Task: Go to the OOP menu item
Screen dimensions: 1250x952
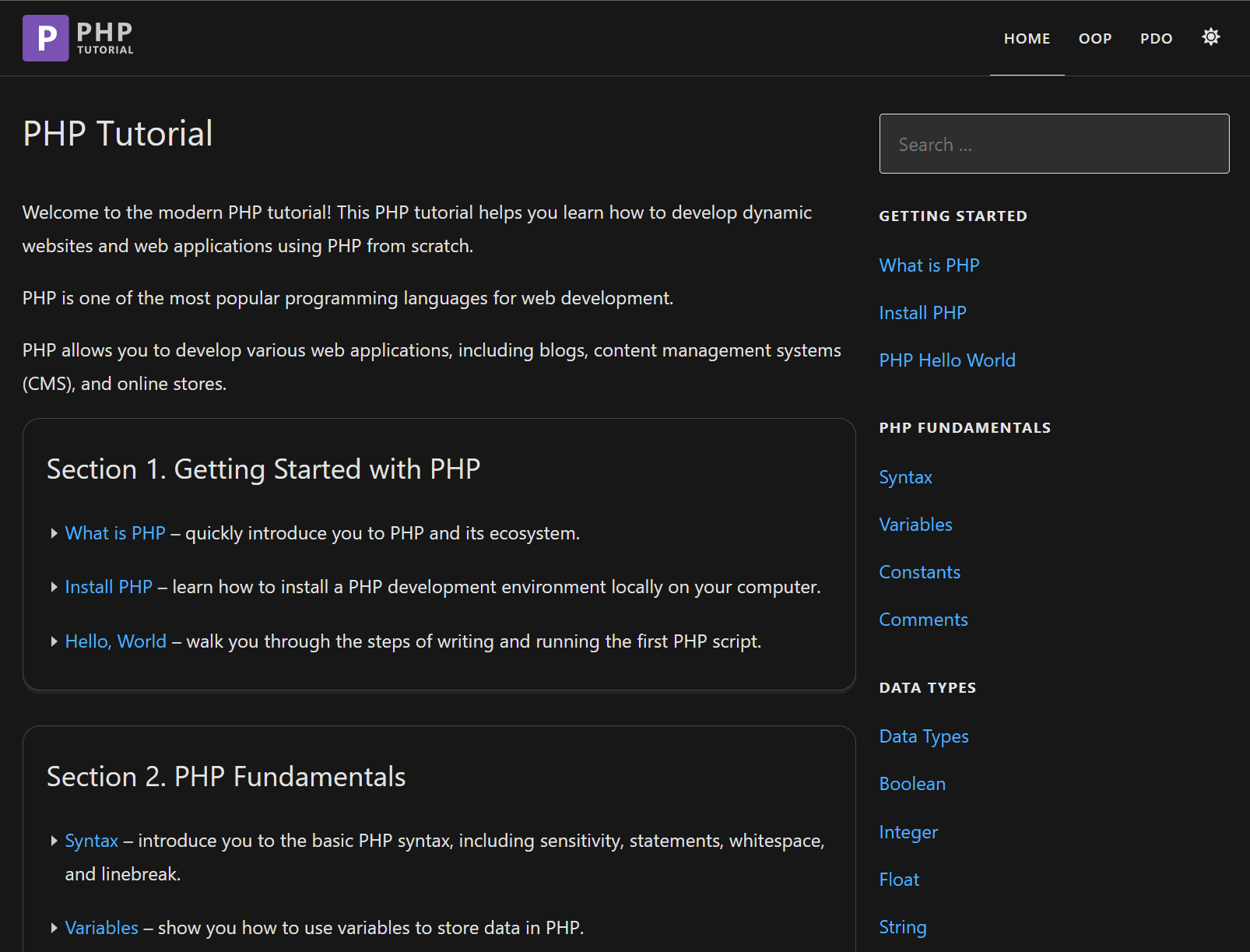Action: tap(1094, 39)
